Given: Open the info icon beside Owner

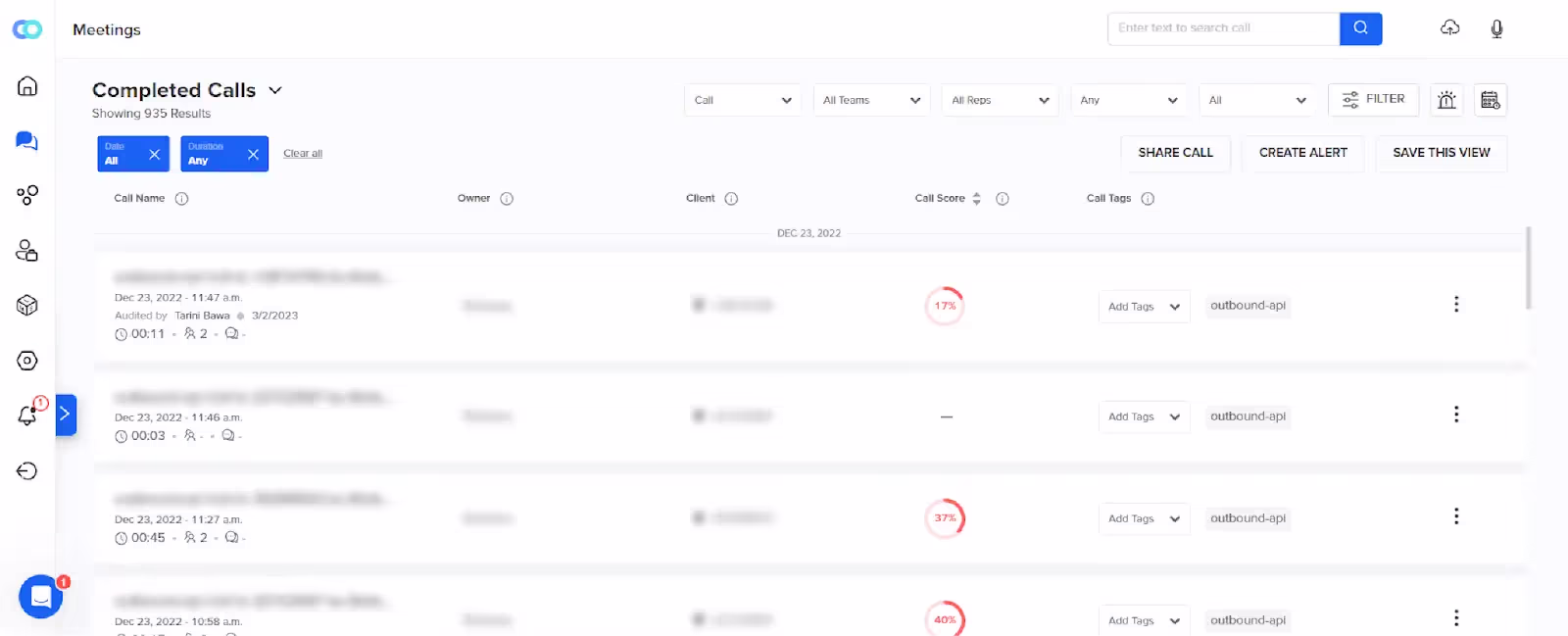Looking at the screenshot, I should point(507,199).
